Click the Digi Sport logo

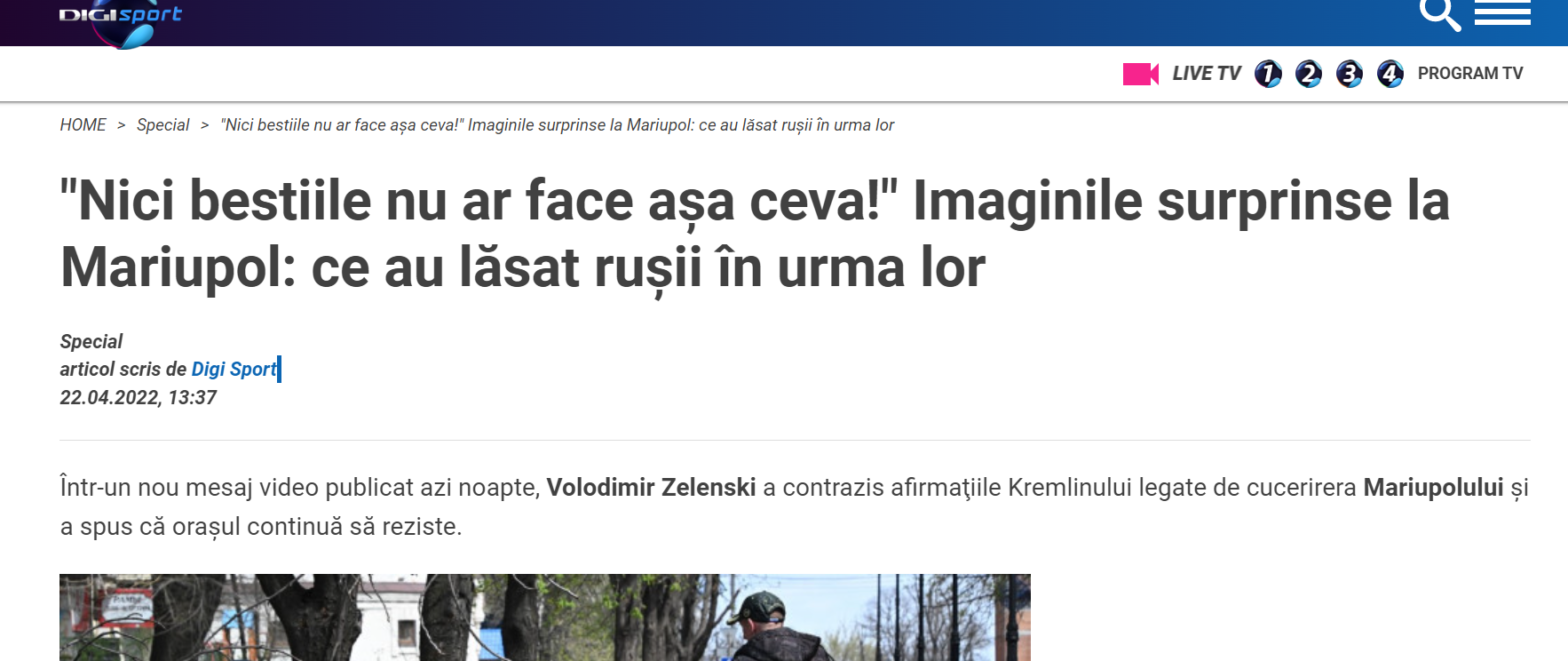tap(120, 22)
